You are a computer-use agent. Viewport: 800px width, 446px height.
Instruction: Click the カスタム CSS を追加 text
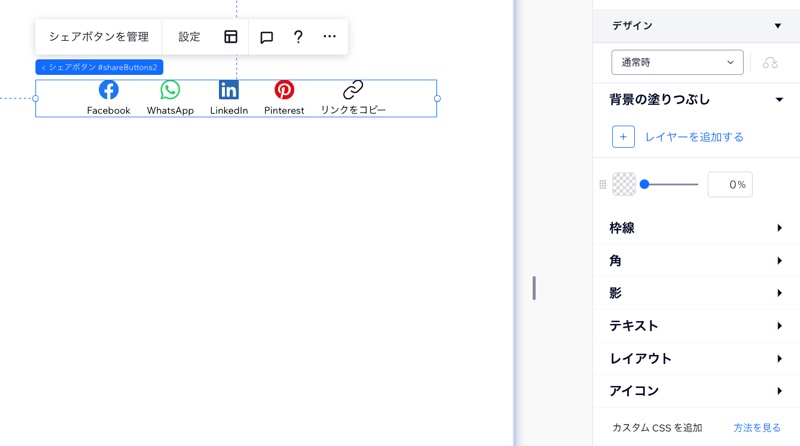(x=657, y=428)
